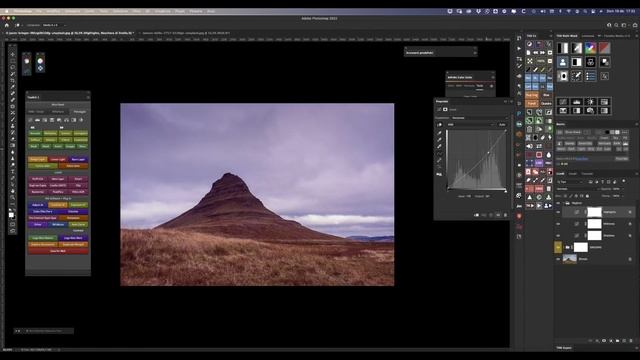Click white point slider under Curves histogram

tap(505, 191)
